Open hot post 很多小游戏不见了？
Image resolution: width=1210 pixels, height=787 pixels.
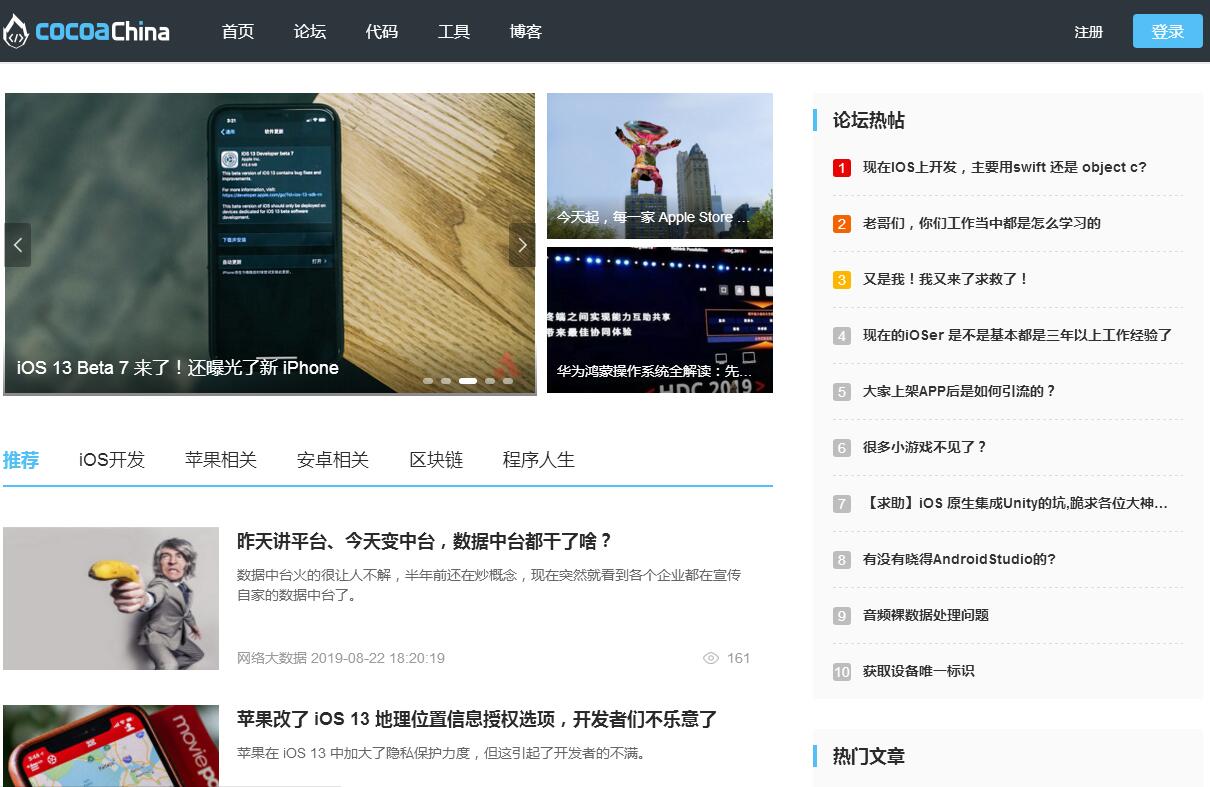click(924, 447)
